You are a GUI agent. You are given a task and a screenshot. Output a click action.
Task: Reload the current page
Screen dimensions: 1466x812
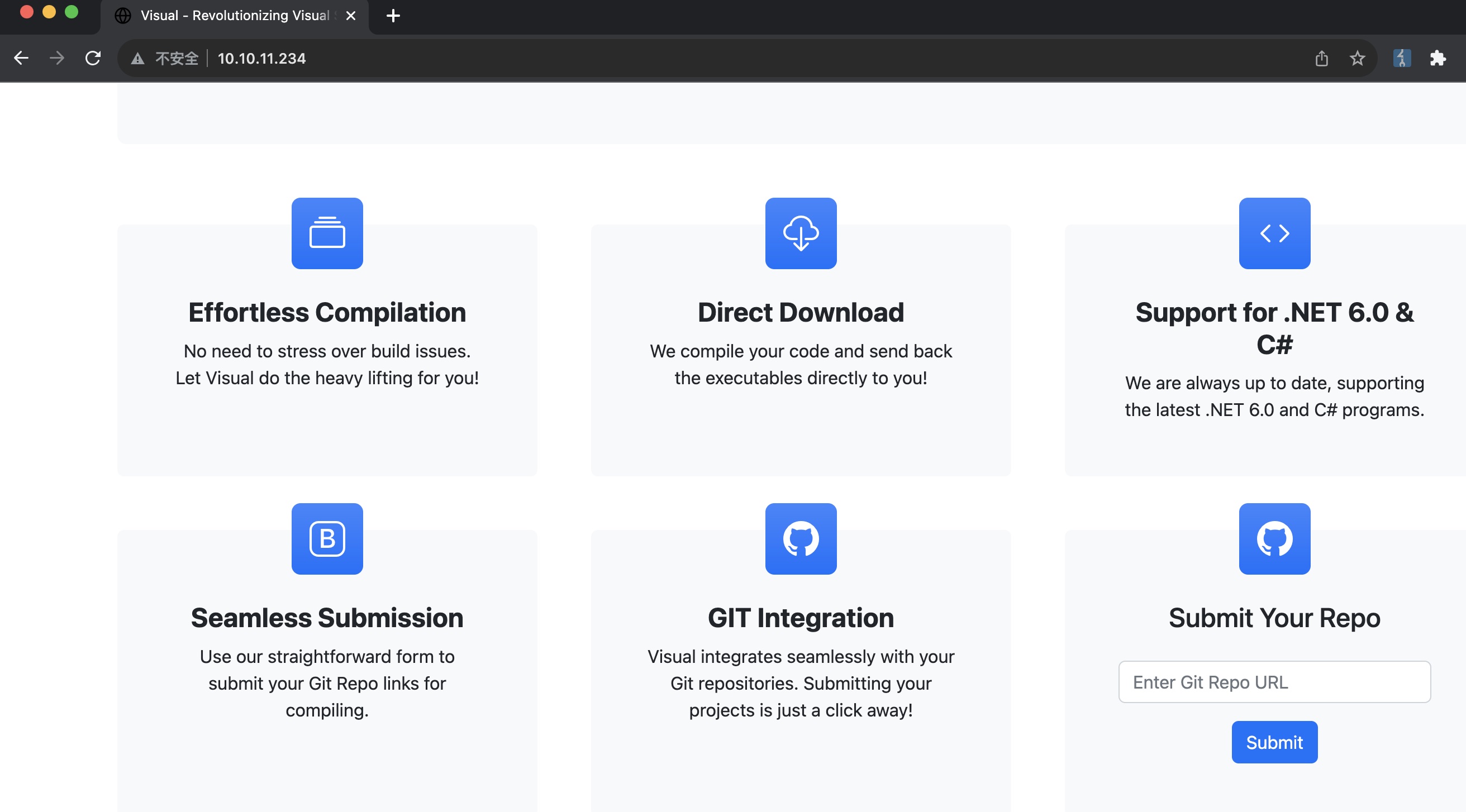click(93, 58)
